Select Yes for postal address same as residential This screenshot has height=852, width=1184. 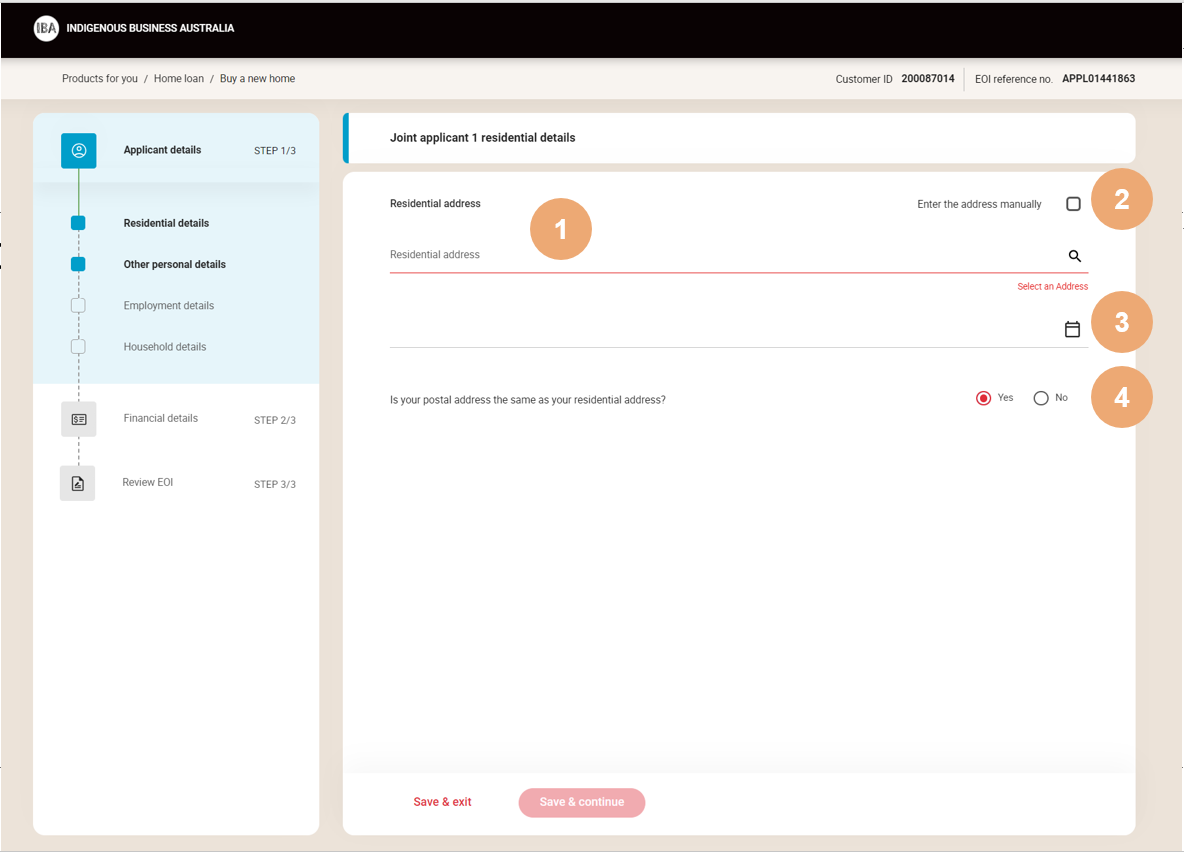[983, 397]
